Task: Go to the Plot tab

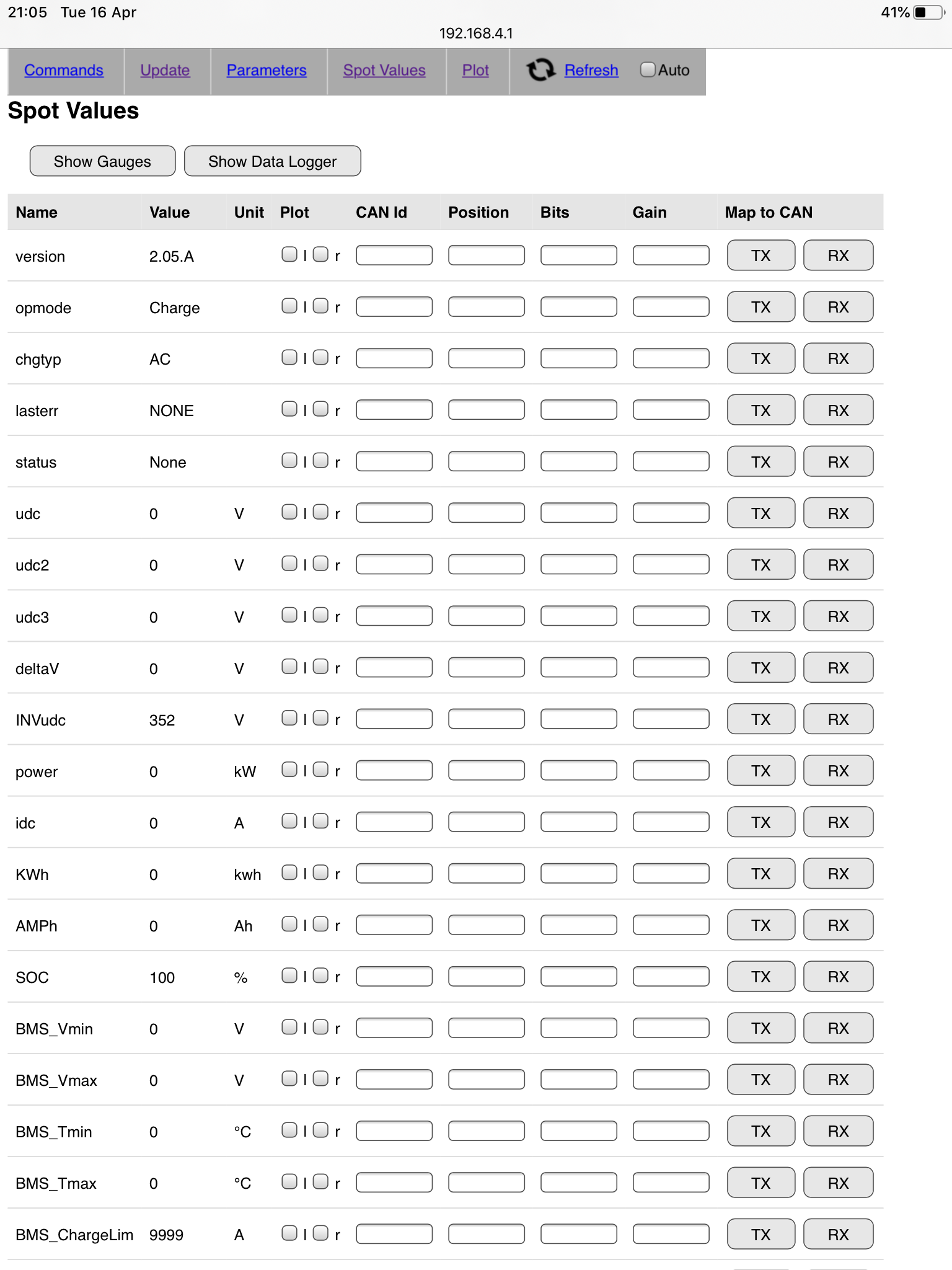Action: 475,70
